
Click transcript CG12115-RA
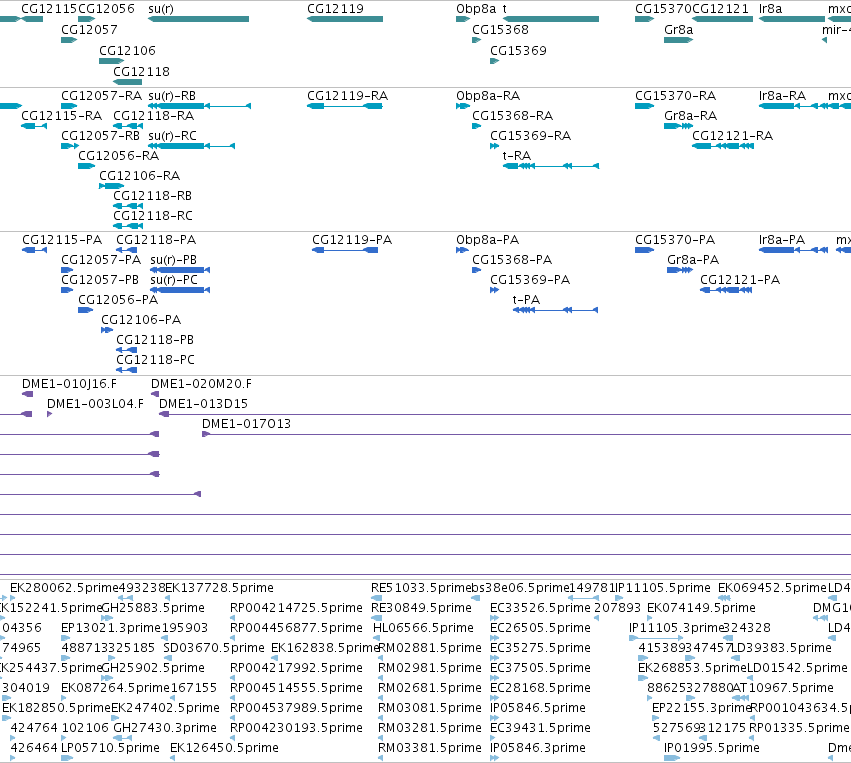(x=61, y=116)
